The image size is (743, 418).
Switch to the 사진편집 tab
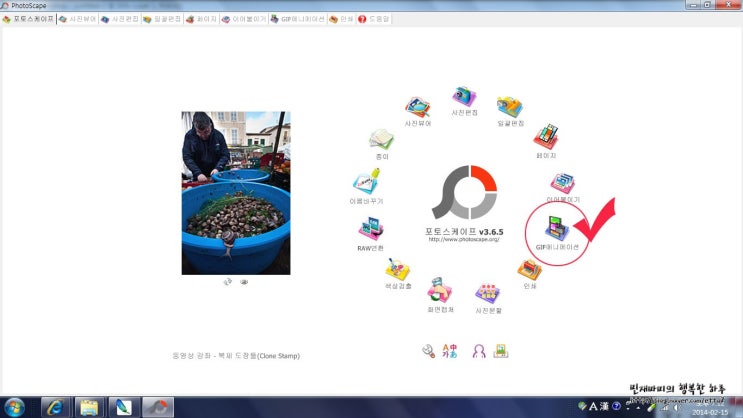point(120,19)
